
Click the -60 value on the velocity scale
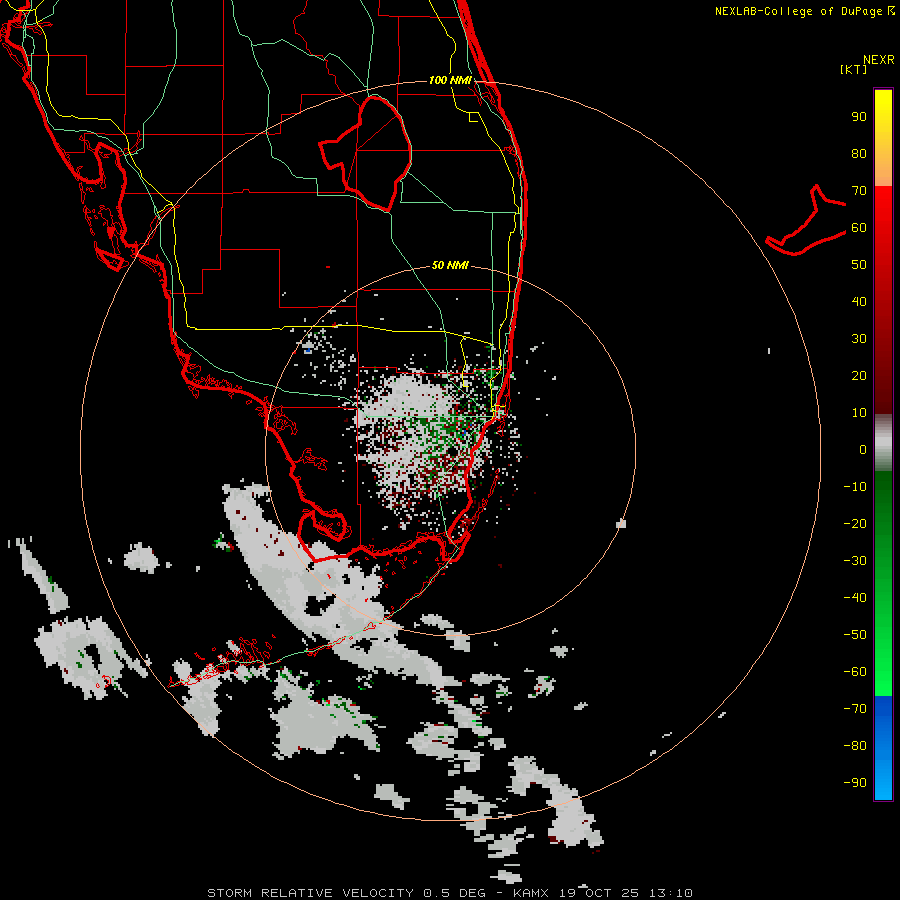855,672
